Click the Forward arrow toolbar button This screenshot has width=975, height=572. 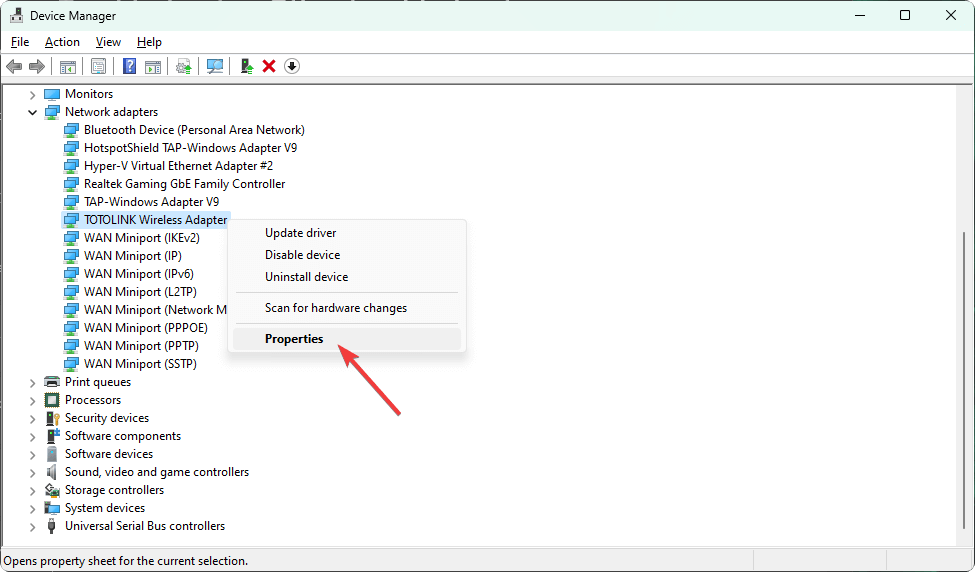[x=37, y=66]
